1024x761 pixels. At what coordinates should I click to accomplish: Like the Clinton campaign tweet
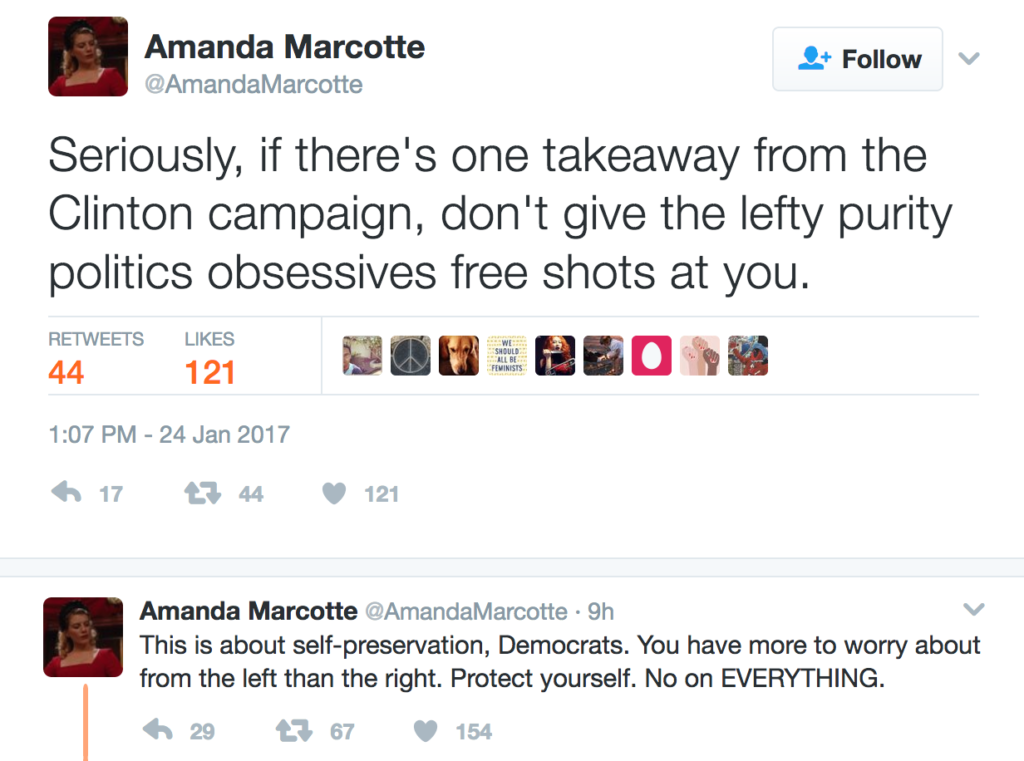point(335,493)
